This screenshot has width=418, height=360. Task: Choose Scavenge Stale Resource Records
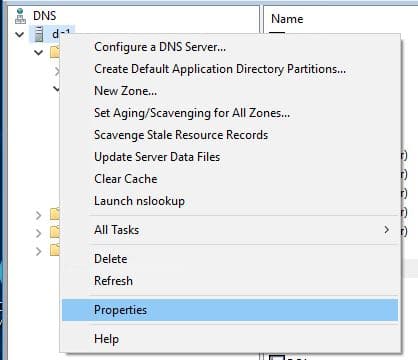[x=230, y=135]
